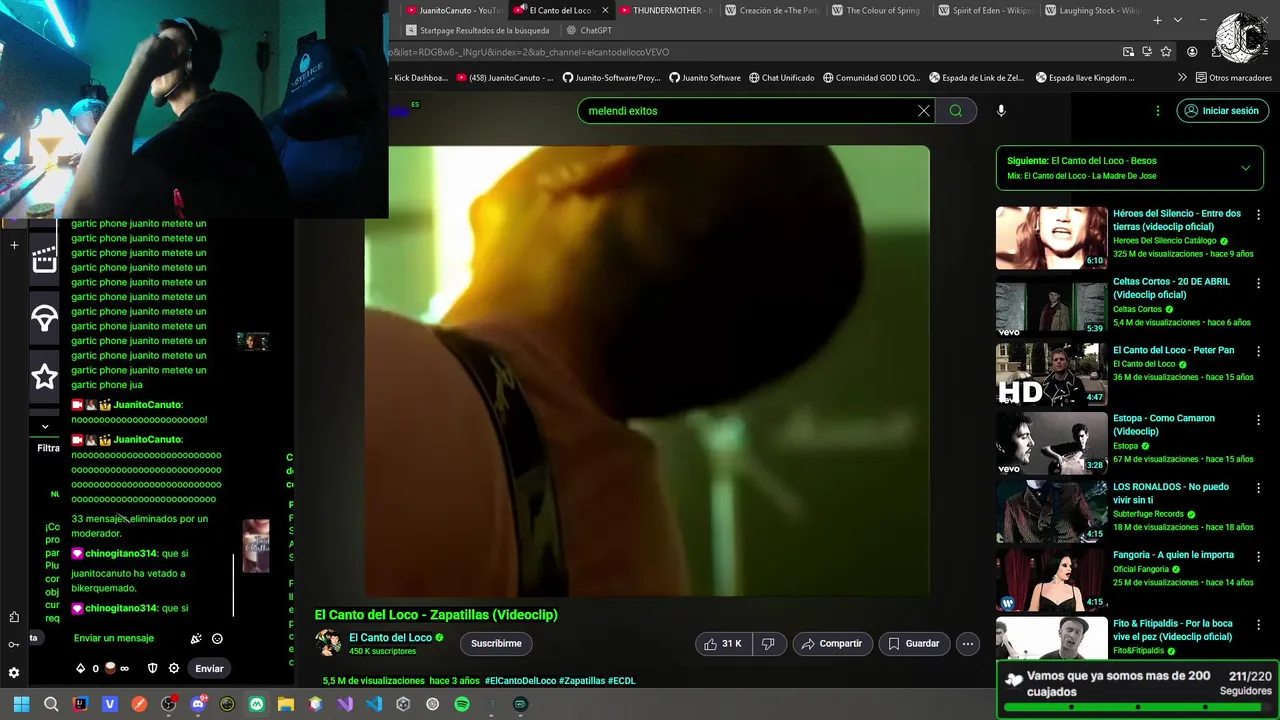Viewport: 1280px width, 720px height.
Task: Dislike the Zapatillas video
Action: [x=768, y=644]
